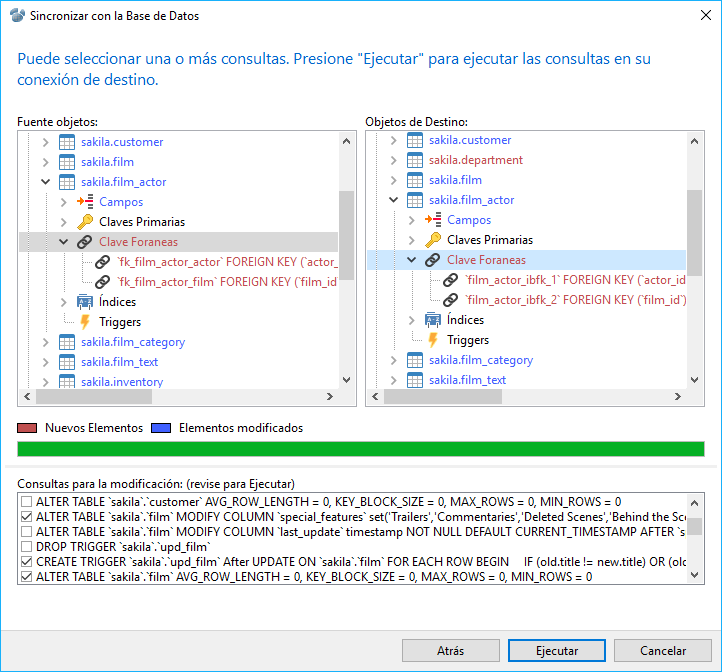Expand sakila.department in destination objects
Image resolution: width=722 pixels, height=672 pixels.
(x=393, y=160)
